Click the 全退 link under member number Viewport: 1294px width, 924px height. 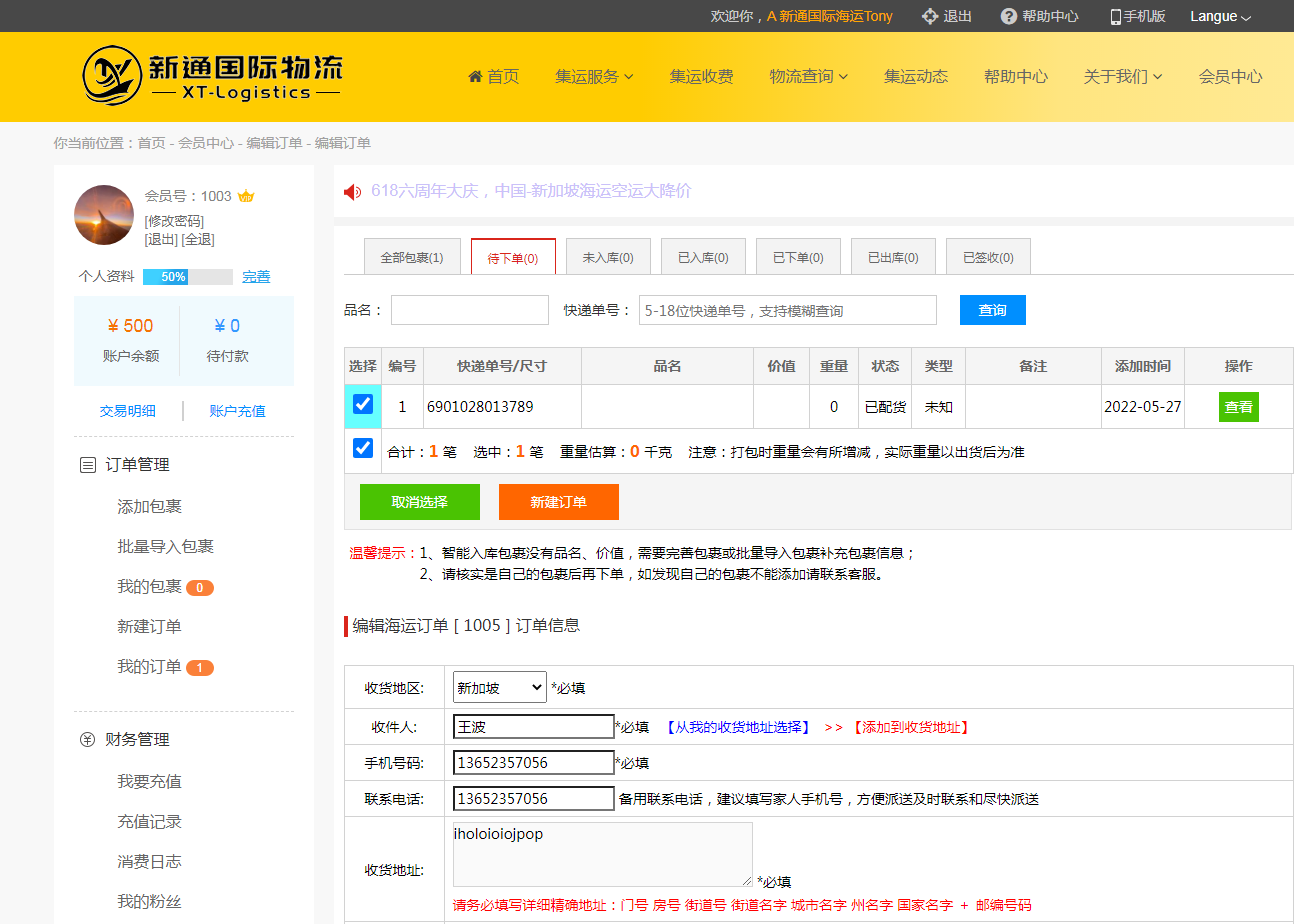pyautogui.click(x=198, y=239)
